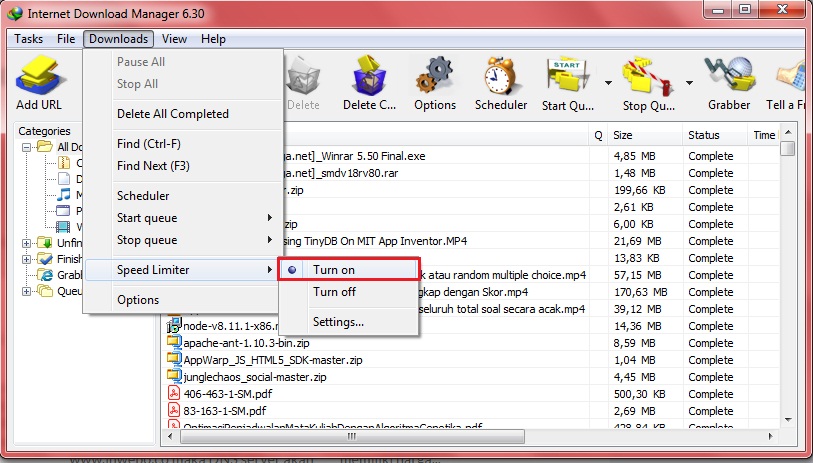Click the apache-ant zip file icon
Screen dimensions: 813x463
click(174, 342)
